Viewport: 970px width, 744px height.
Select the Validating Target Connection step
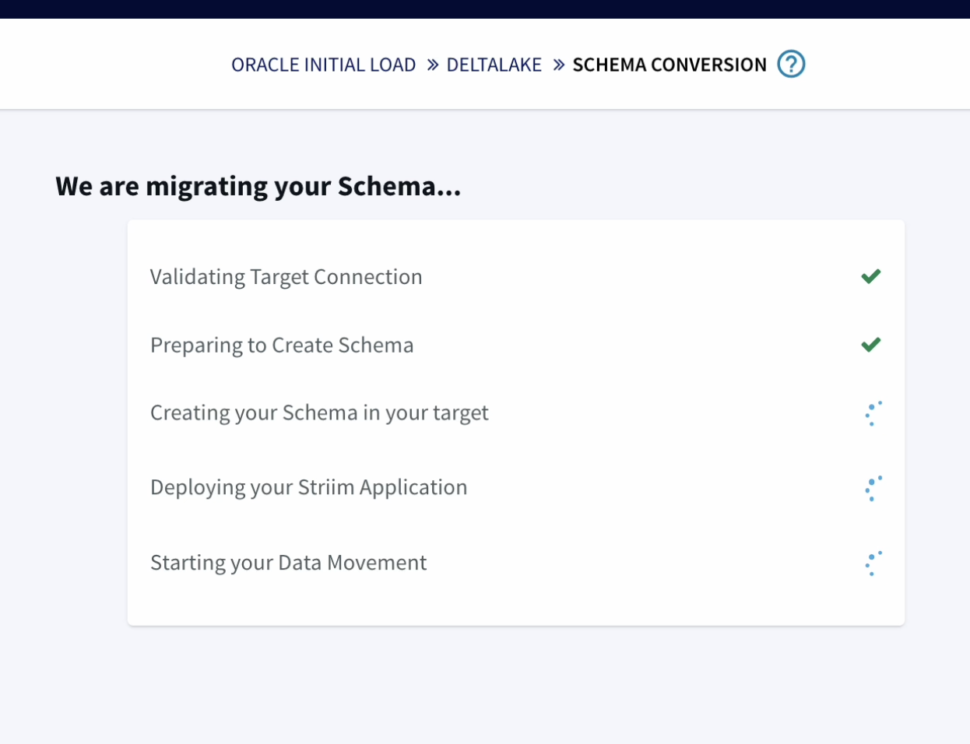(x=286, y=277)
